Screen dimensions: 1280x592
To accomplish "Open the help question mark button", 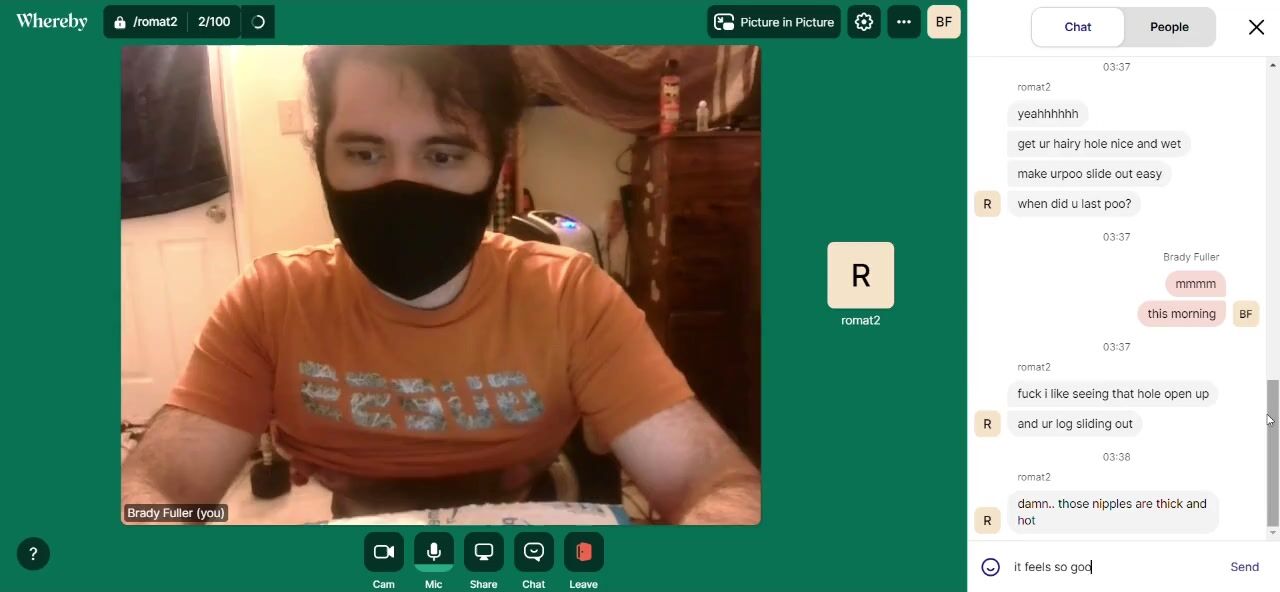I will pyautogui.click(x=33, y=554).
